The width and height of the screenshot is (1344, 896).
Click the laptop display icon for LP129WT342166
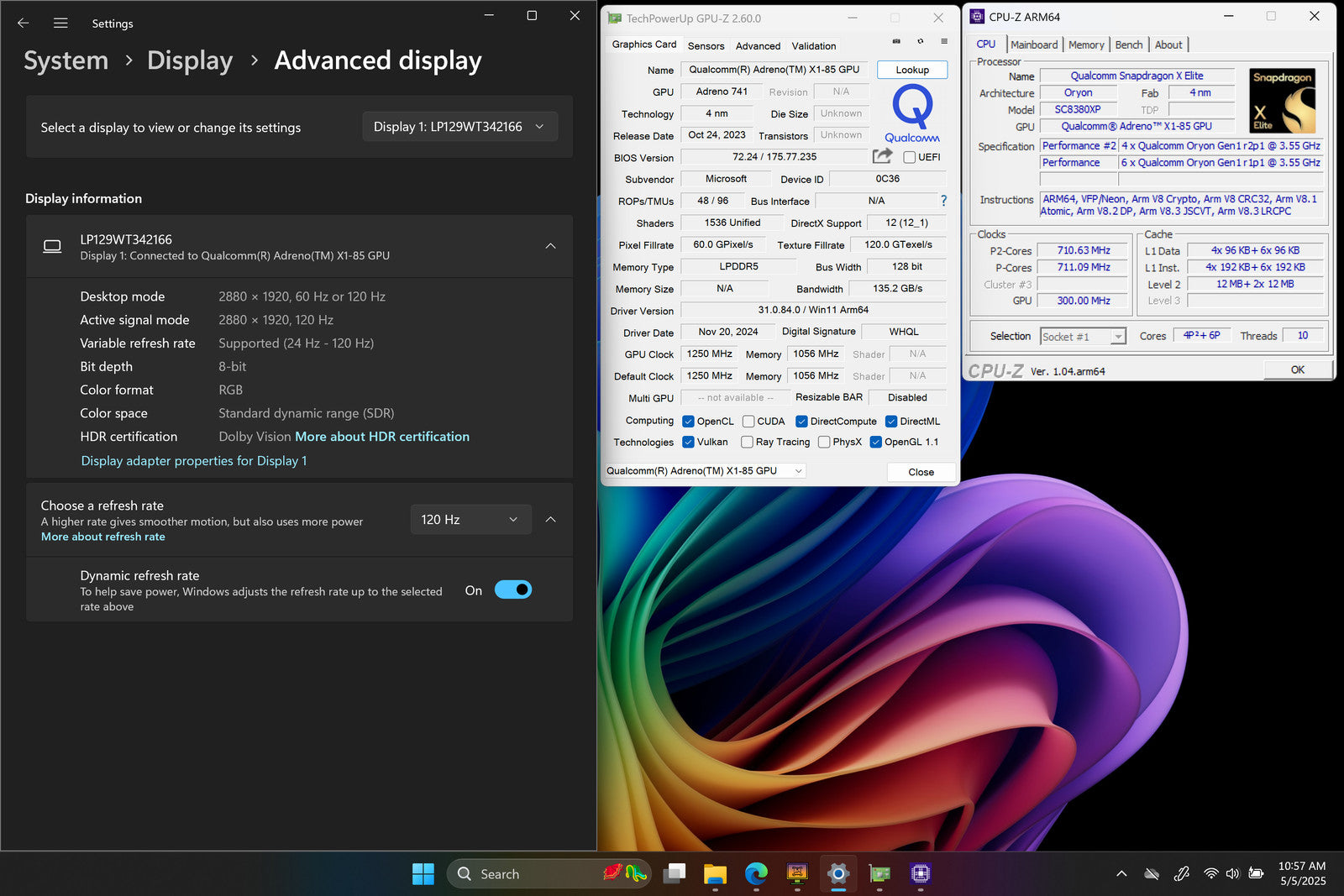point(52,246)
